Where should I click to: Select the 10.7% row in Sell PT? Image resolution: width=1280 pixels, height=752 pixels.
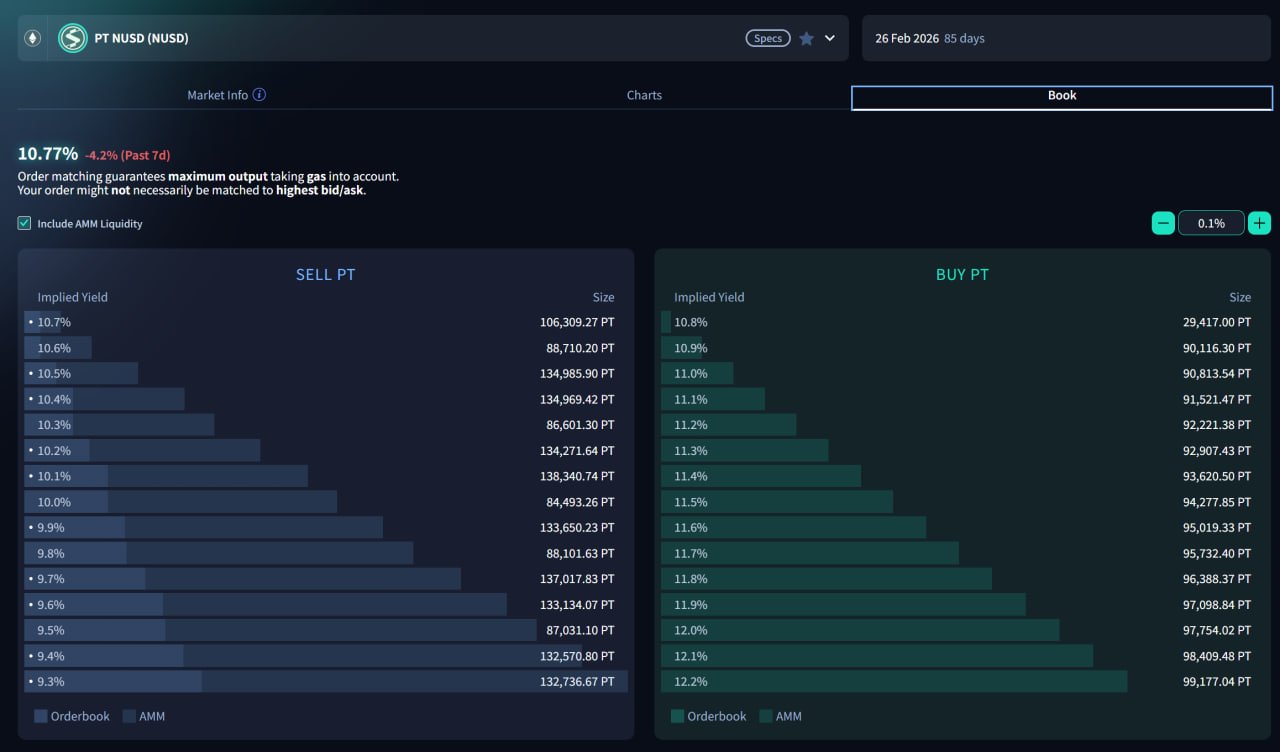tap(326, 322)
